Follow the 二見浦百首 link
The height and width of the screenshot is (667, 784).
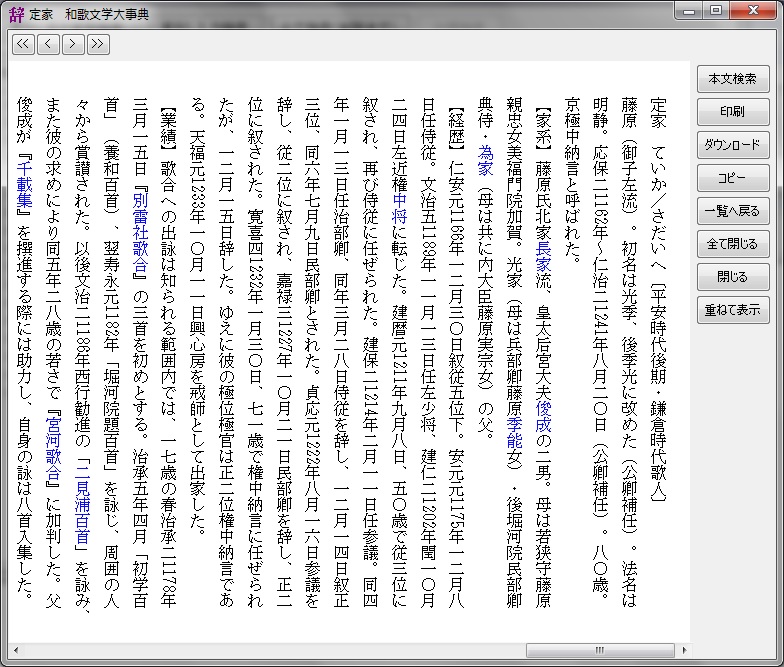click(82, 505)
